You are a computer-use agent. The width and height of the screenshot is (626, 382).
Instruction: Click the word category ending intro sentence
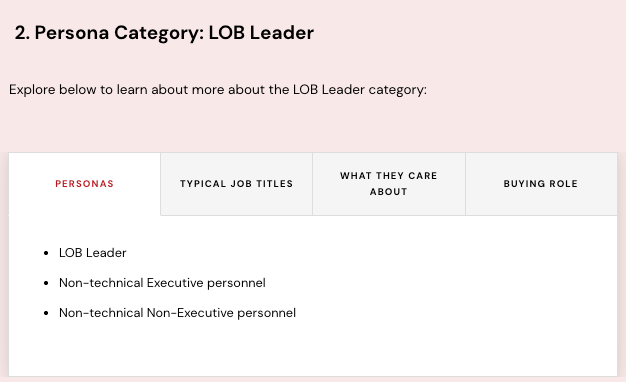(397, 90)
